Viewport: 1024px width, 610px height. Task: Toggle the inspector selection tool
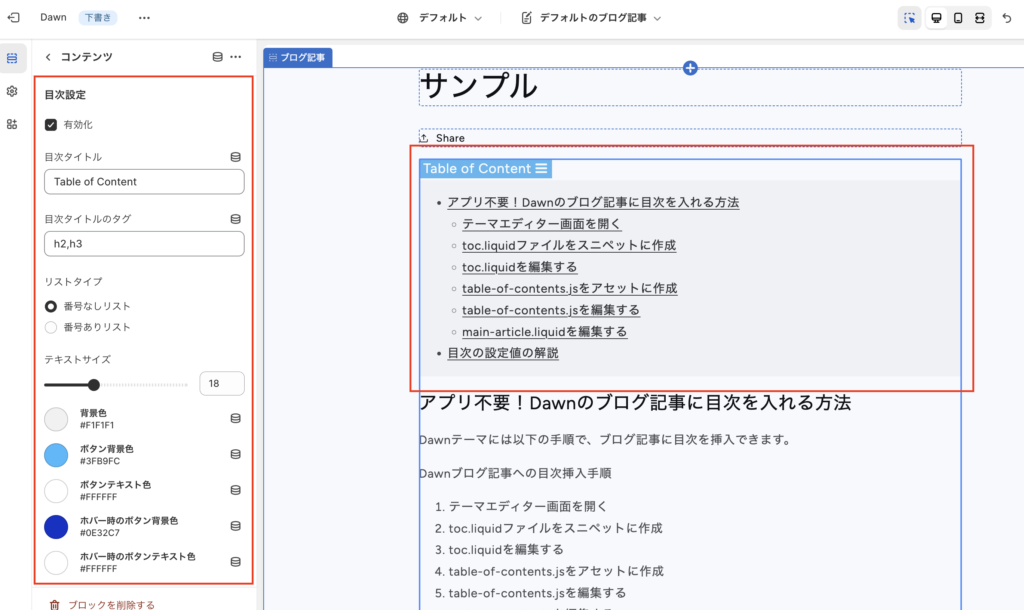[x=909, y=18]
